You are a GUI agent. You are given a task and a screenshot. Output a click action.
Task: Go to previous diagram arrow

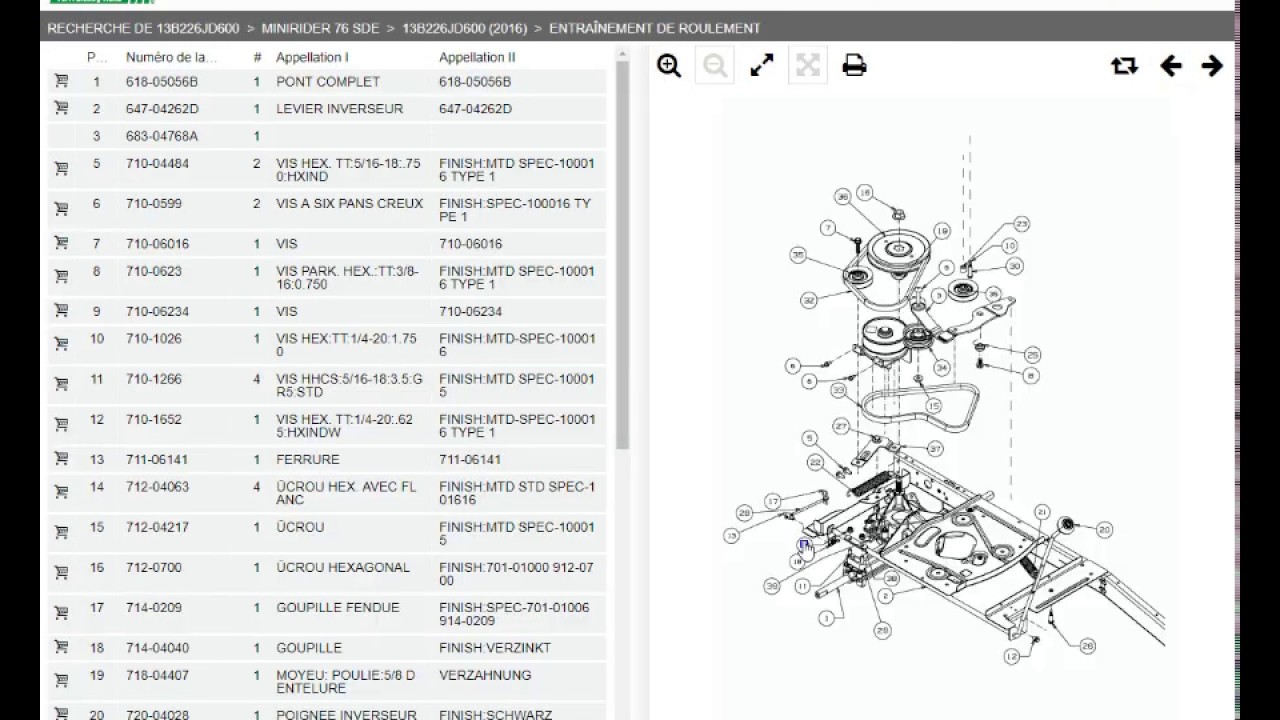(x=1171, y=66)
